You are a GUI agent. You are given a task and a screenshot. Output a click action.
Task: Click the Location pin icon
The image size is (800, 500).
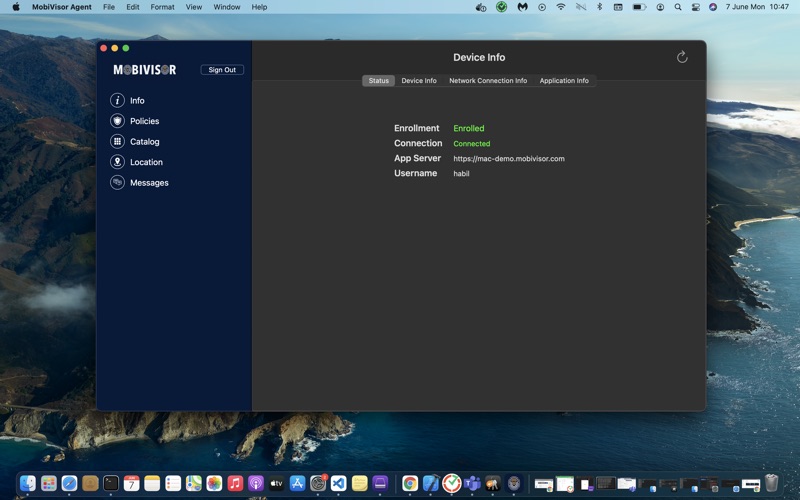coord(117,162)
